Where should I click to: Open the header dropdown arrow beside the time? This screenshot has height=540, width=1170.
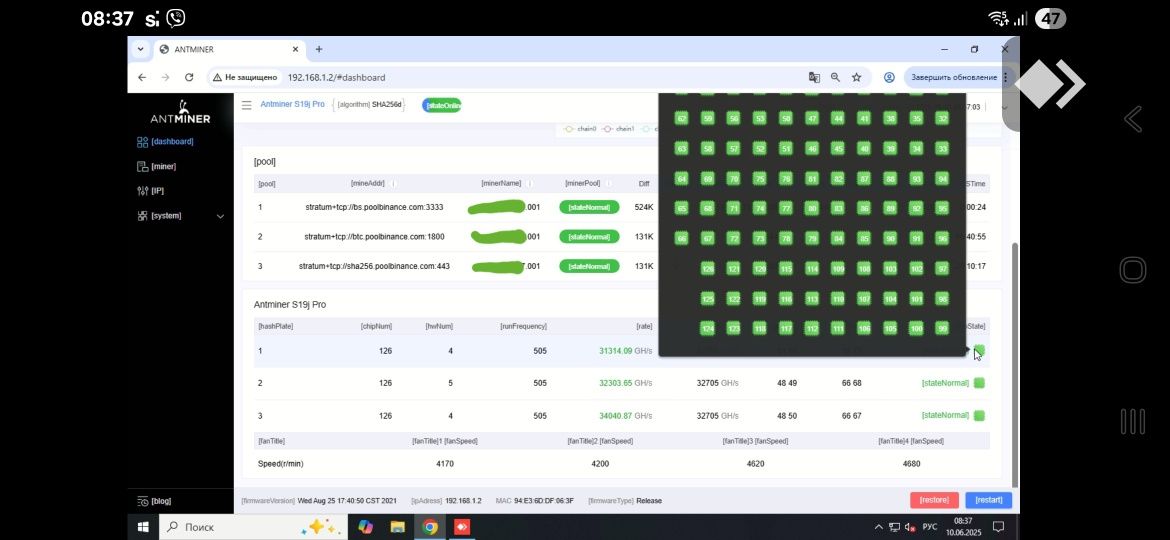pos(1004,107)
